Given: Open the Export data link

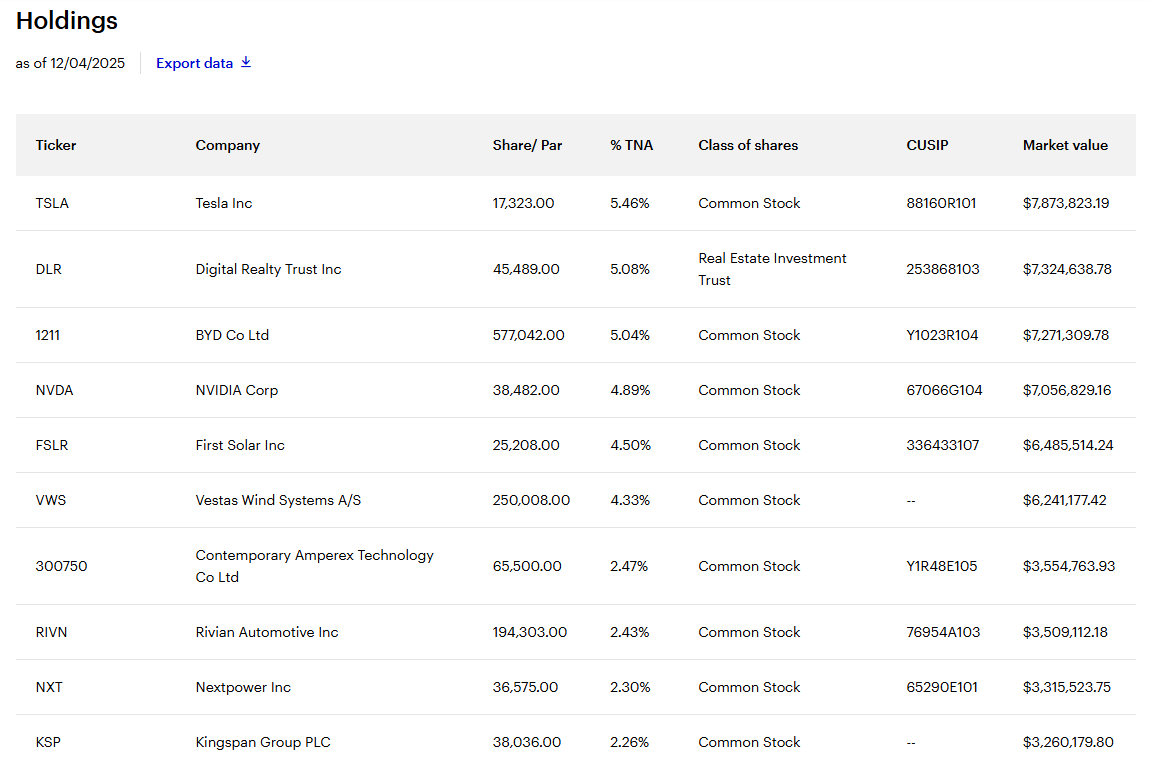Looking at the screenshot, I should click(194, 63).
